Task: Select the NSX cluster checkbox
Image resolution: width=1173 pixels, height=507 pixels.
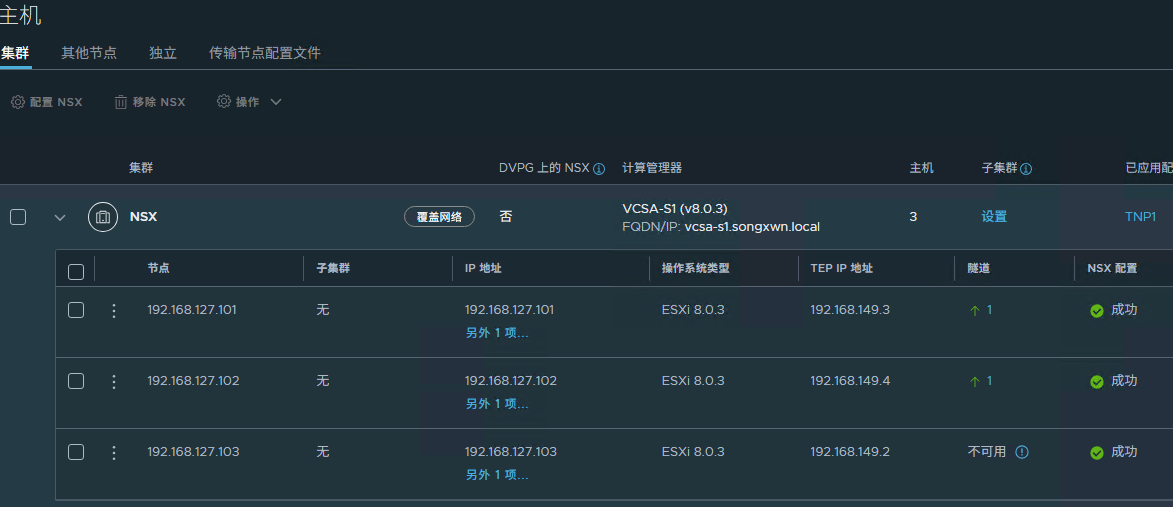Action: pyautogui.click(x=18, y=217)
